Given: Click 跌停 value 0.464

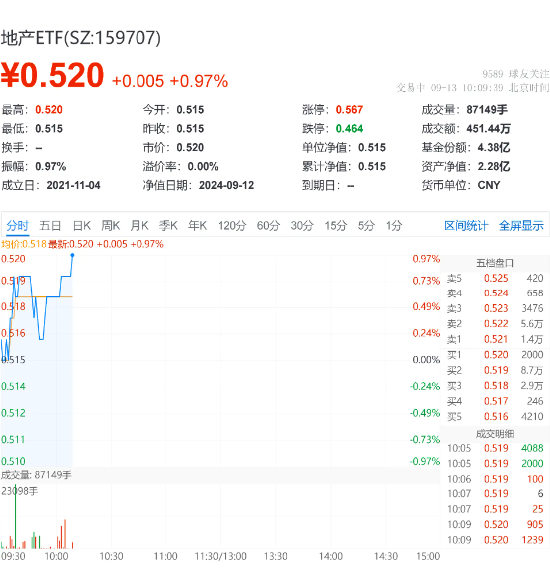Looking at the screenshot, I should 349,129.
